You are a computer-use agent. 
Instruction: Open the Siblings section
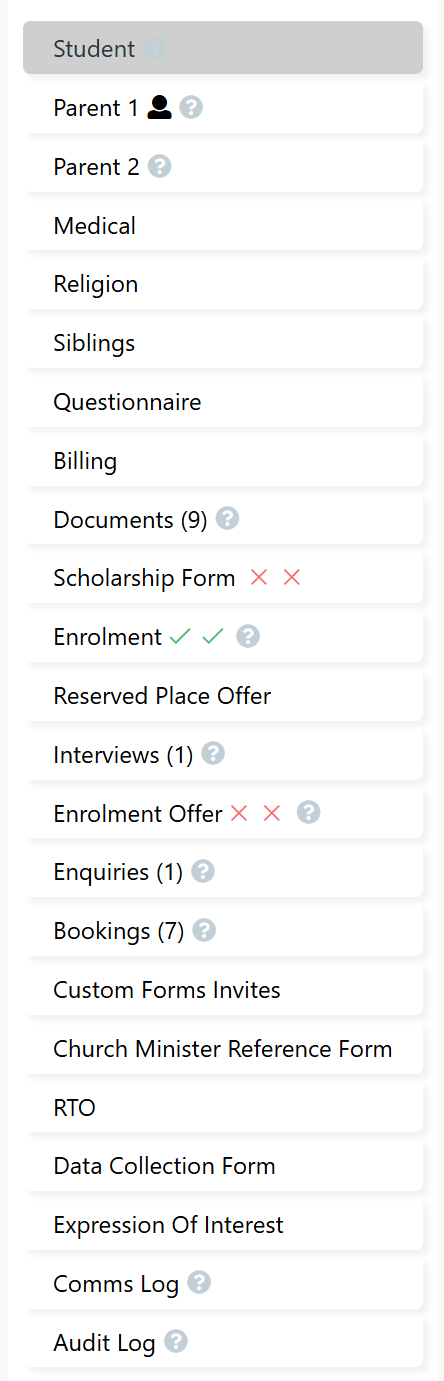pyautogui.click(x=225, y=343)
